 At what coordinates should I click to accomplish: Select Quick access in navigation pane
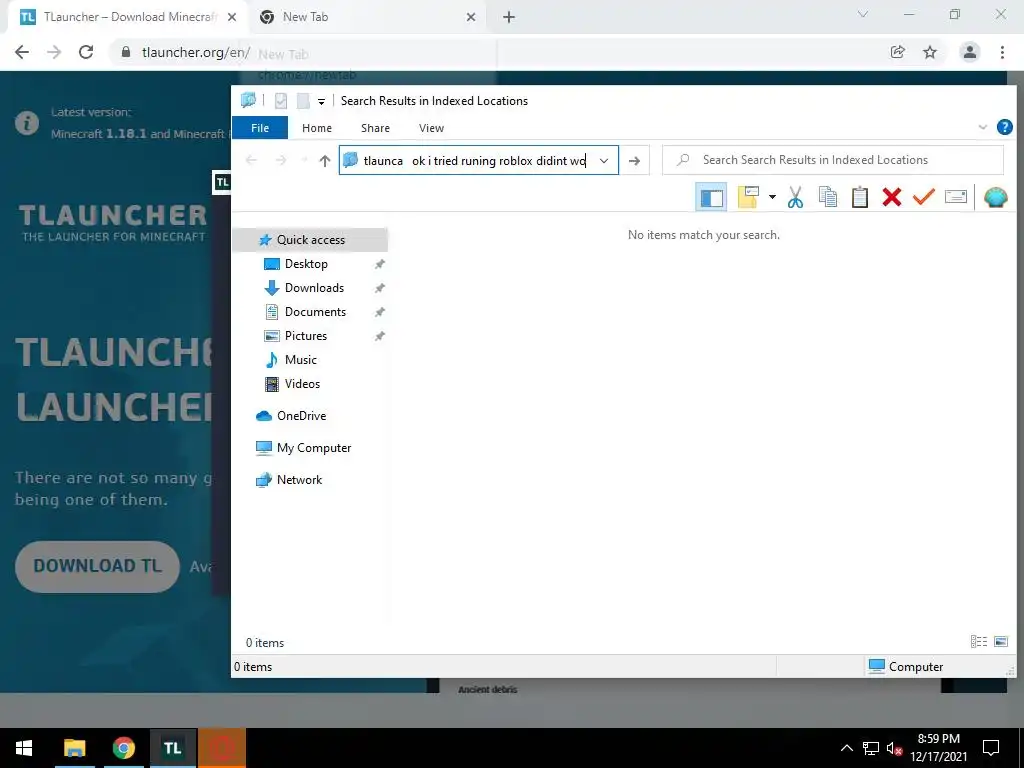pos(310,240)
